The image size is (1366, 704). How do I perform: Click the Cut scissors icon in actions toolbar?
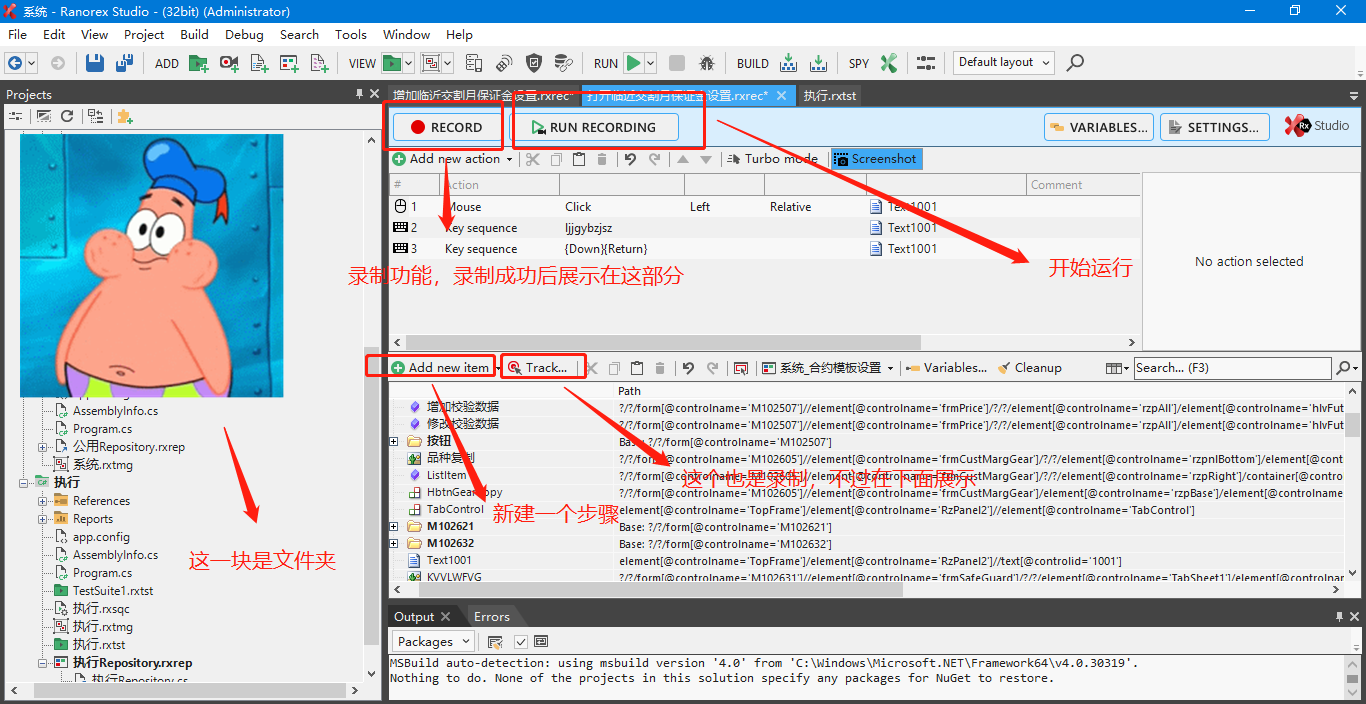click(533, 159)
